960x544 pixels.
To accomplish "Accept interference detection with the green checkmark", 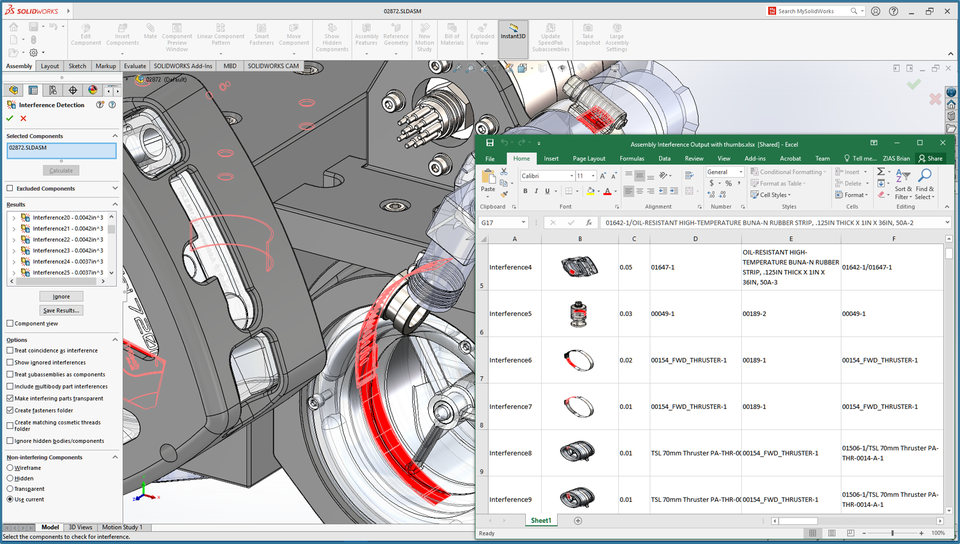I will tap(10, 118).
